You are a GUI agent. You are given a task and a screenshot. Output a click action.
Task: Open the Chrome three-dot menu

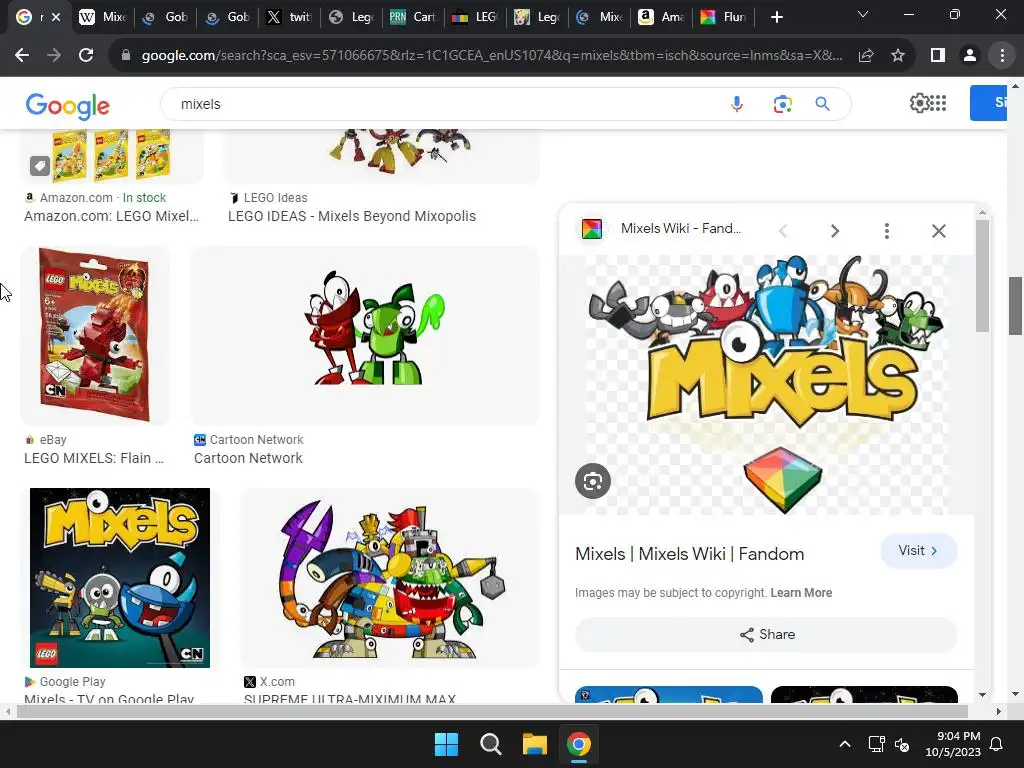coord(1002,56)
